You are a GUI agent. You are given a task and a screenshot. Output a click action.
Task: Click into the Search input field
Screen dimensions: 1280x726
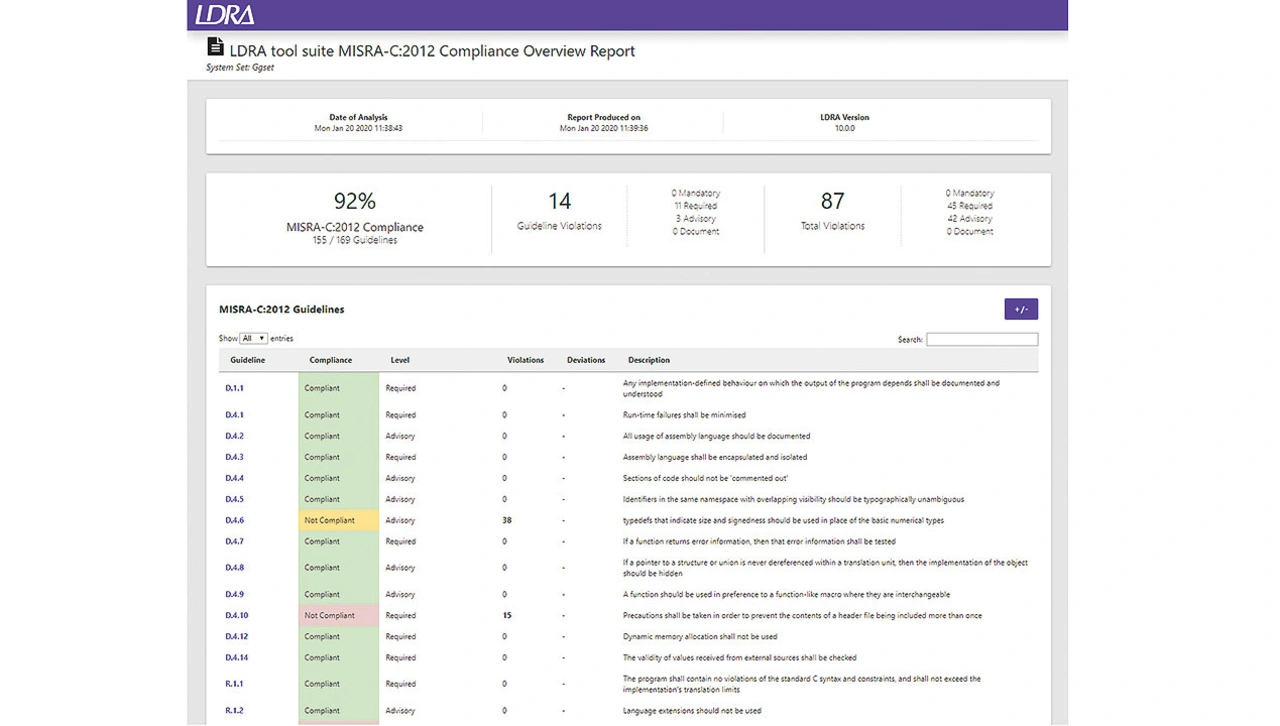coord(981,340)
